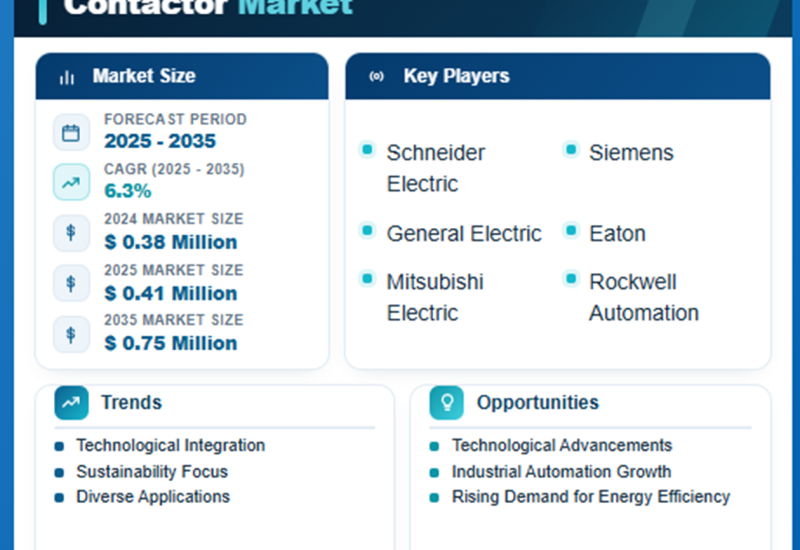Click the Technological Integration trend
This screenshot has height=550, width=800.
click(170, 445)
